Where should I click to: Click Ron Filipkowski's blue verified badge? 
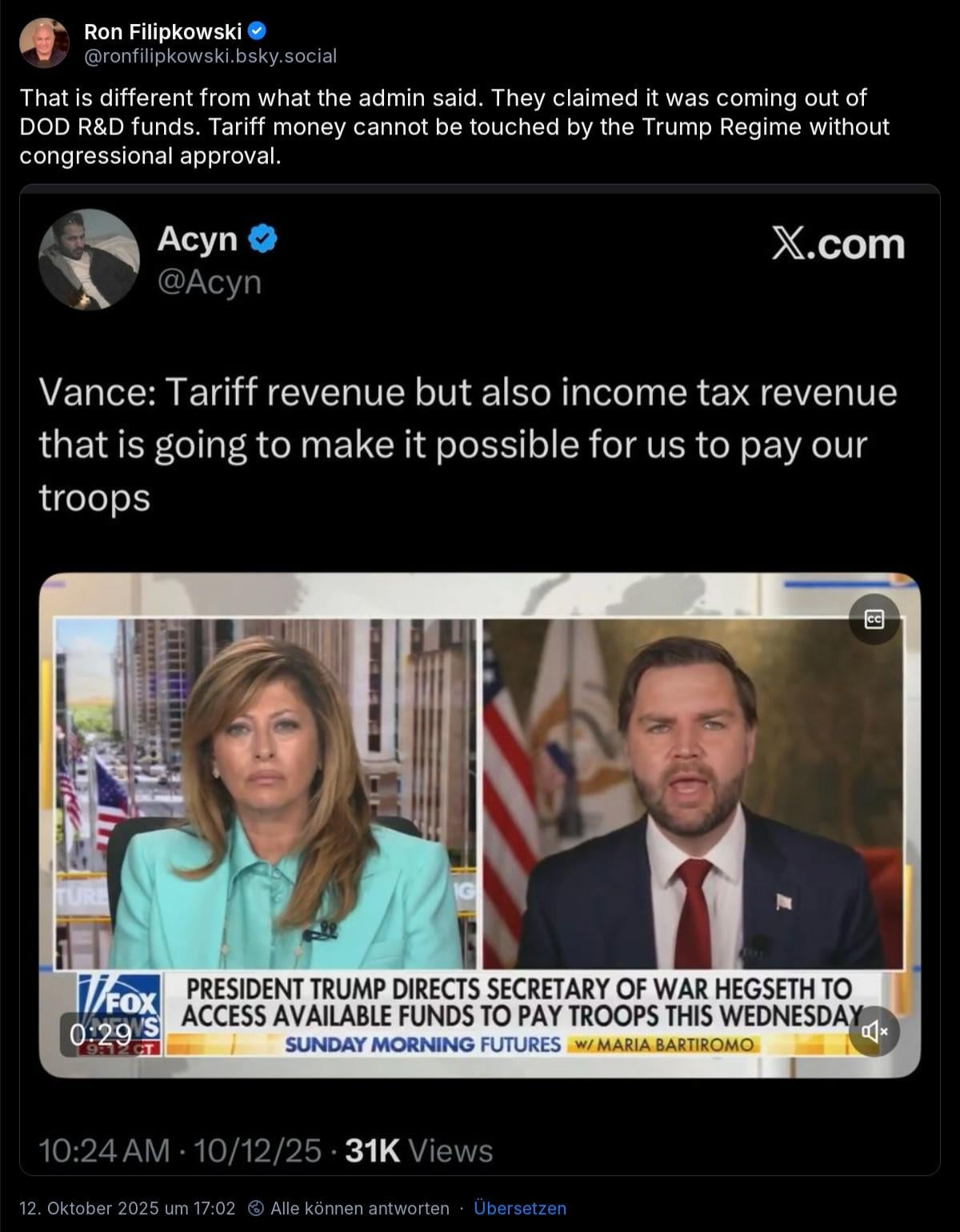pyautogui.click(x=257, y=31)
